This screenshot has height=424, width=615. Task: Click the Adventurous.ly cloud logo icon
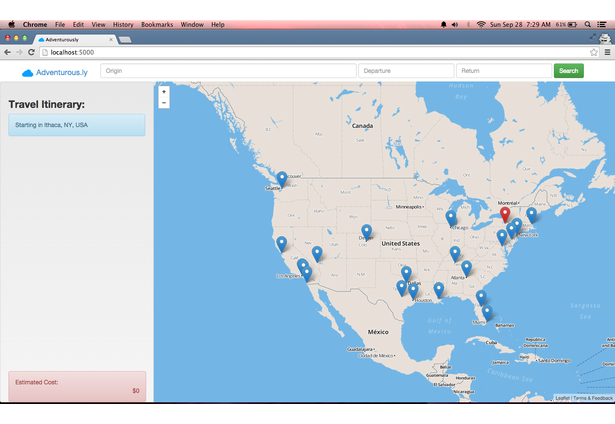pos(27,73)
